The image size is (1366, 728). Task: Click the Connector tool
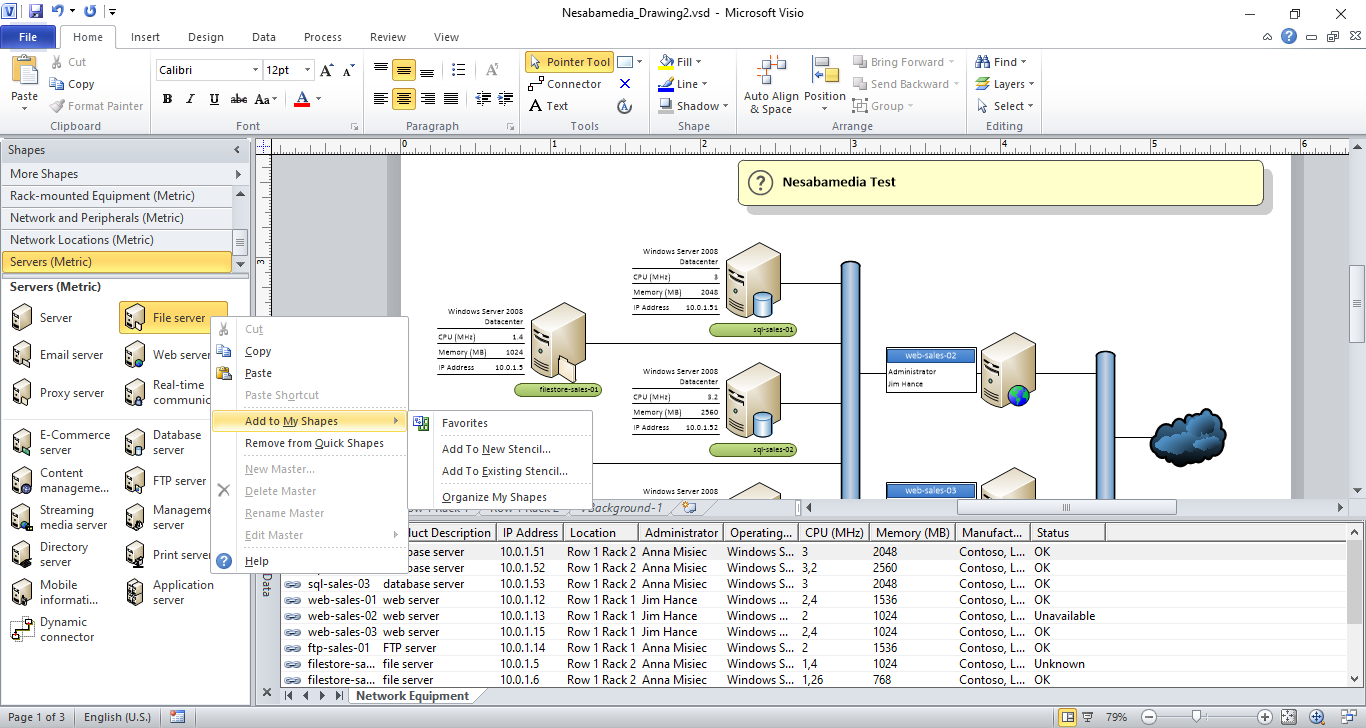click(565, 84)
